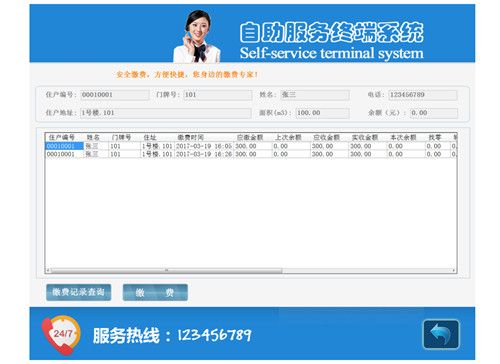Select the second record row 00010001
500x364 pixels.
tap(251, 154)
